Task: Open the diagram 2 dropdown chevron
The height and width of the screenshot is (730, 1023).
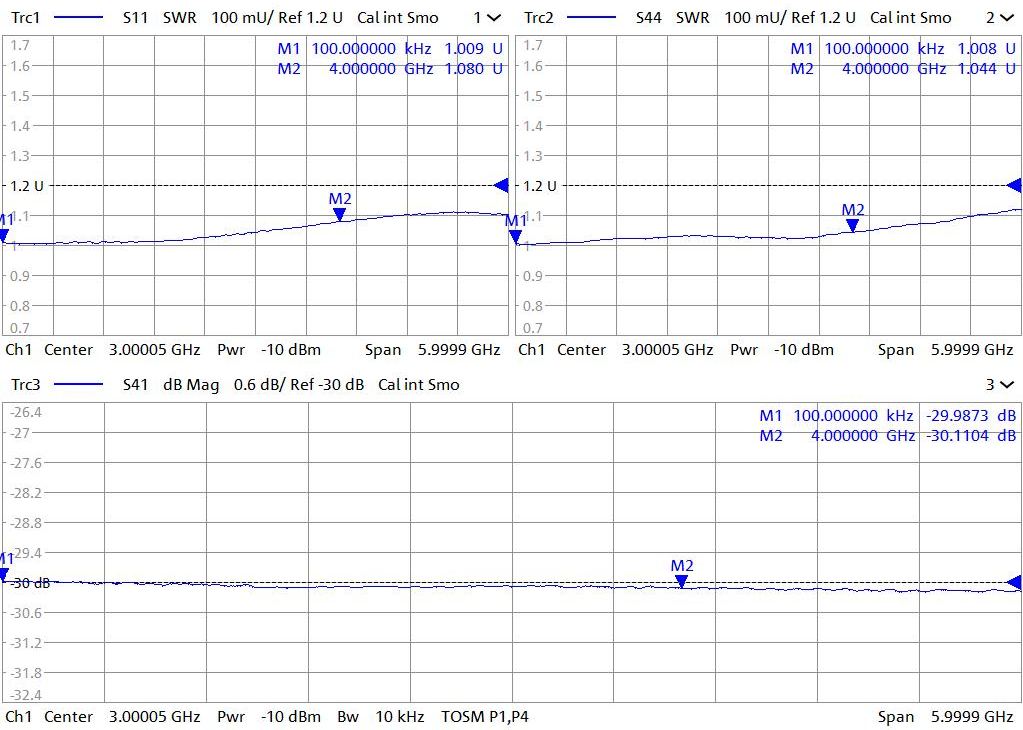Action: 1006,18
